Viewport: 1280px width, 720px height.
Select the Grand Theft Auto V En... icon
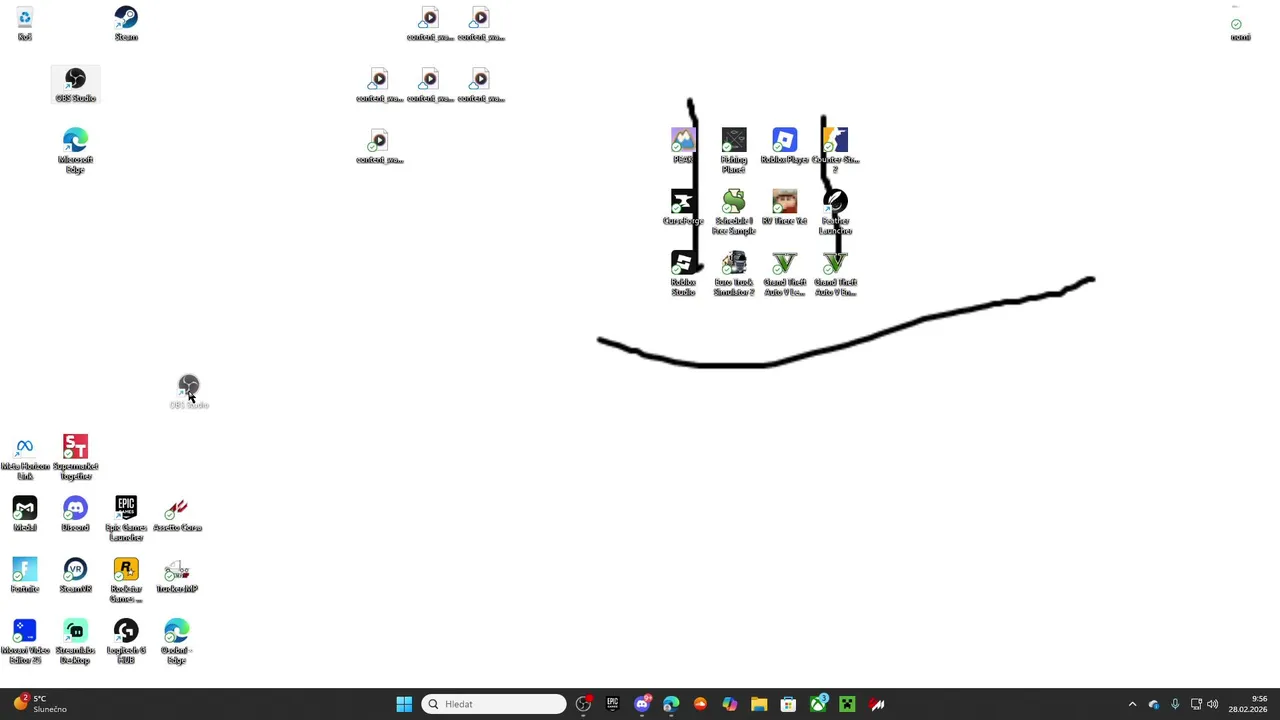836,273
